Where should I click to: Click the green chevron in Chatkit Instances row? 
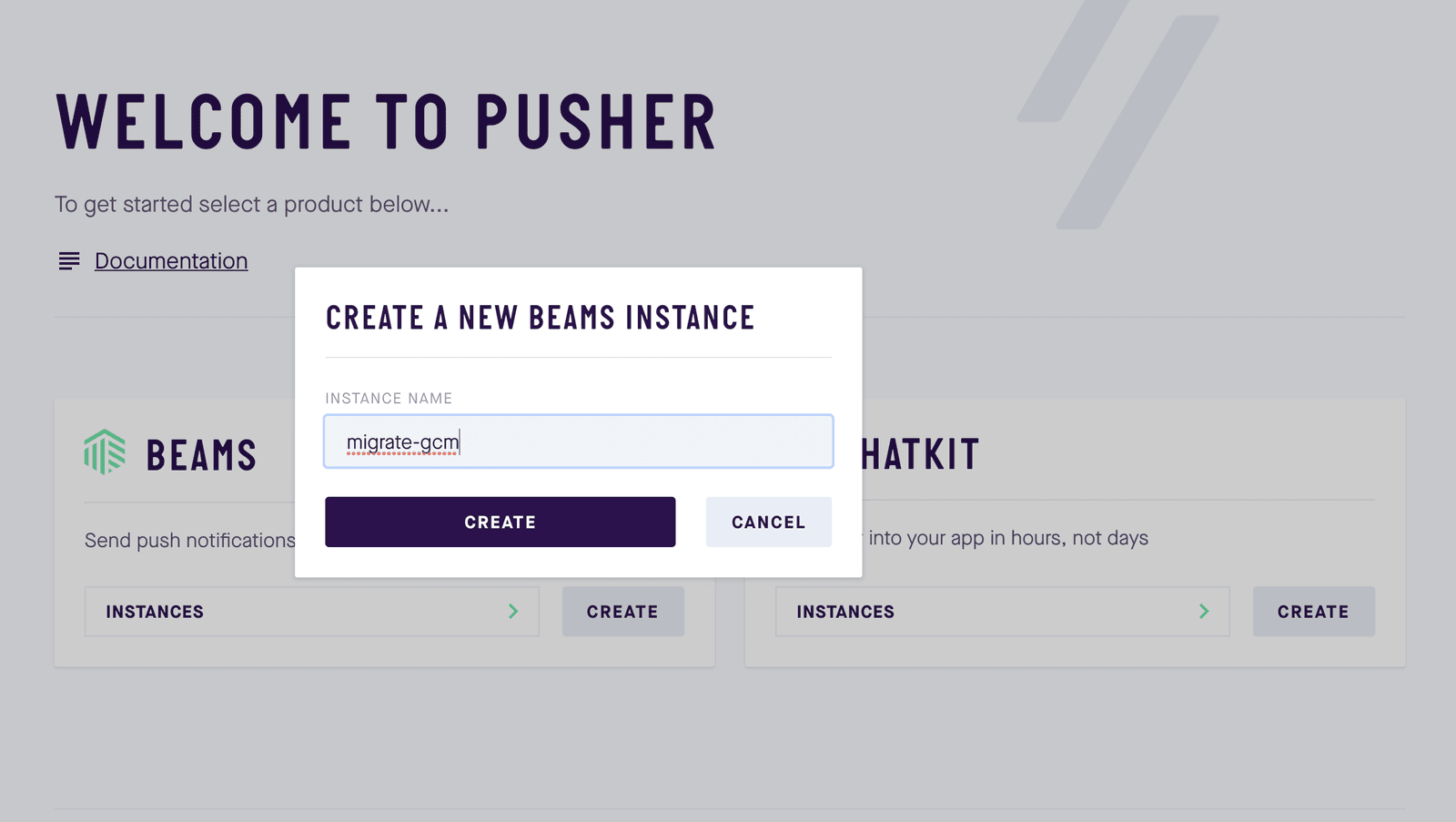[x=1204, y=612]
